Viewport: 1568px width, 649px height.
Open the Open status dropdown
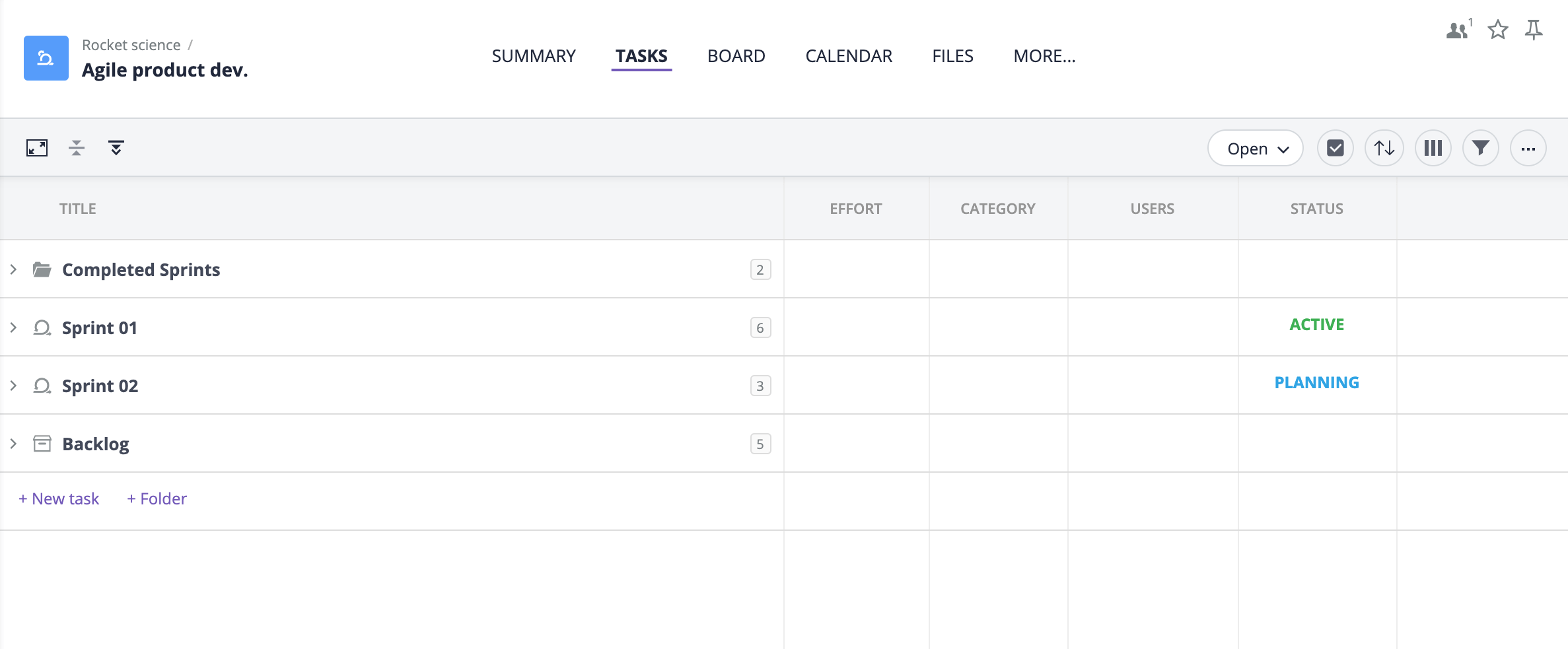(1256, 148)
